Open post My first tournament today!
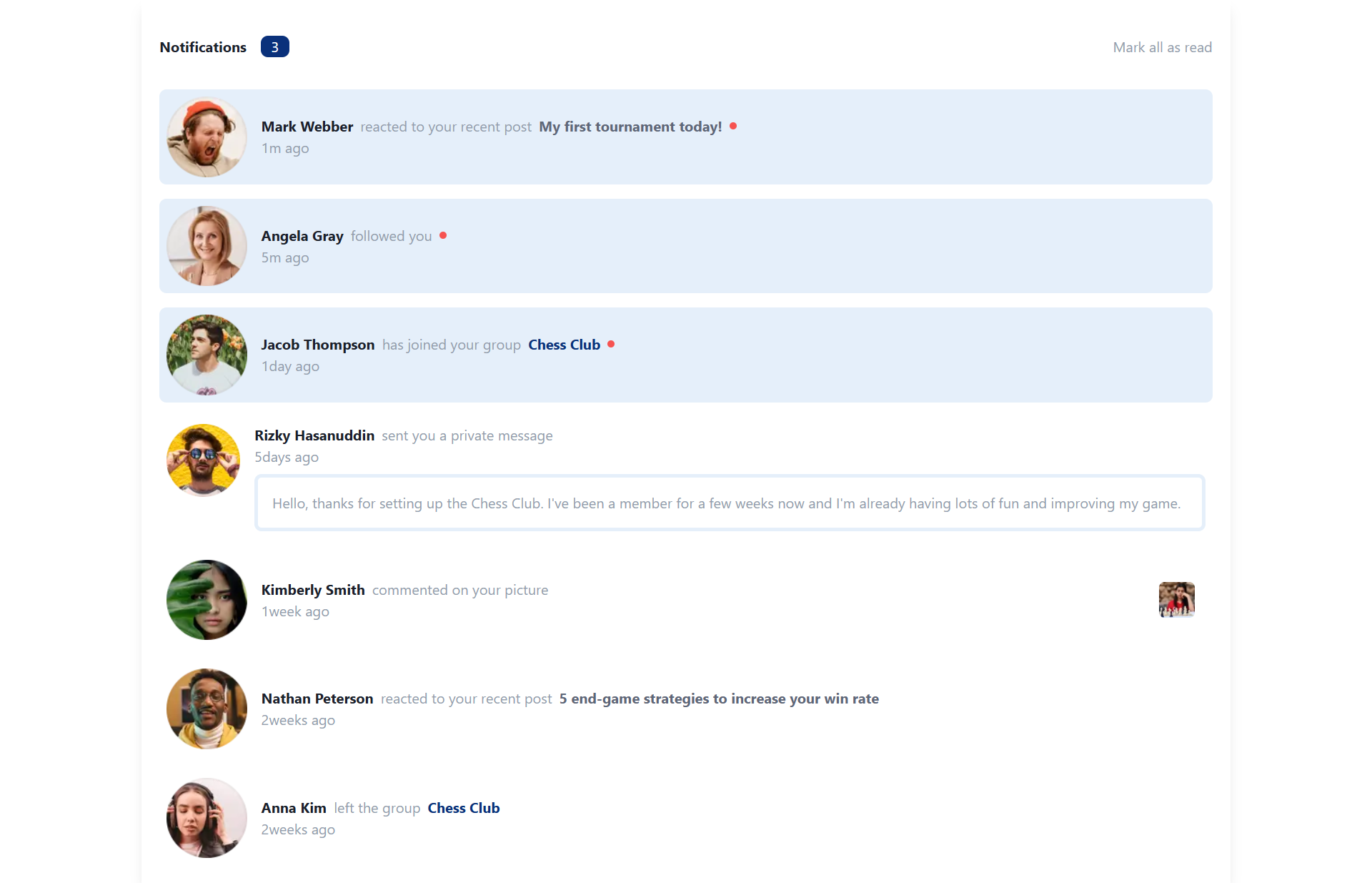Screen dimensions: 1372x883 pyautogui.click(x=630, y=127)
